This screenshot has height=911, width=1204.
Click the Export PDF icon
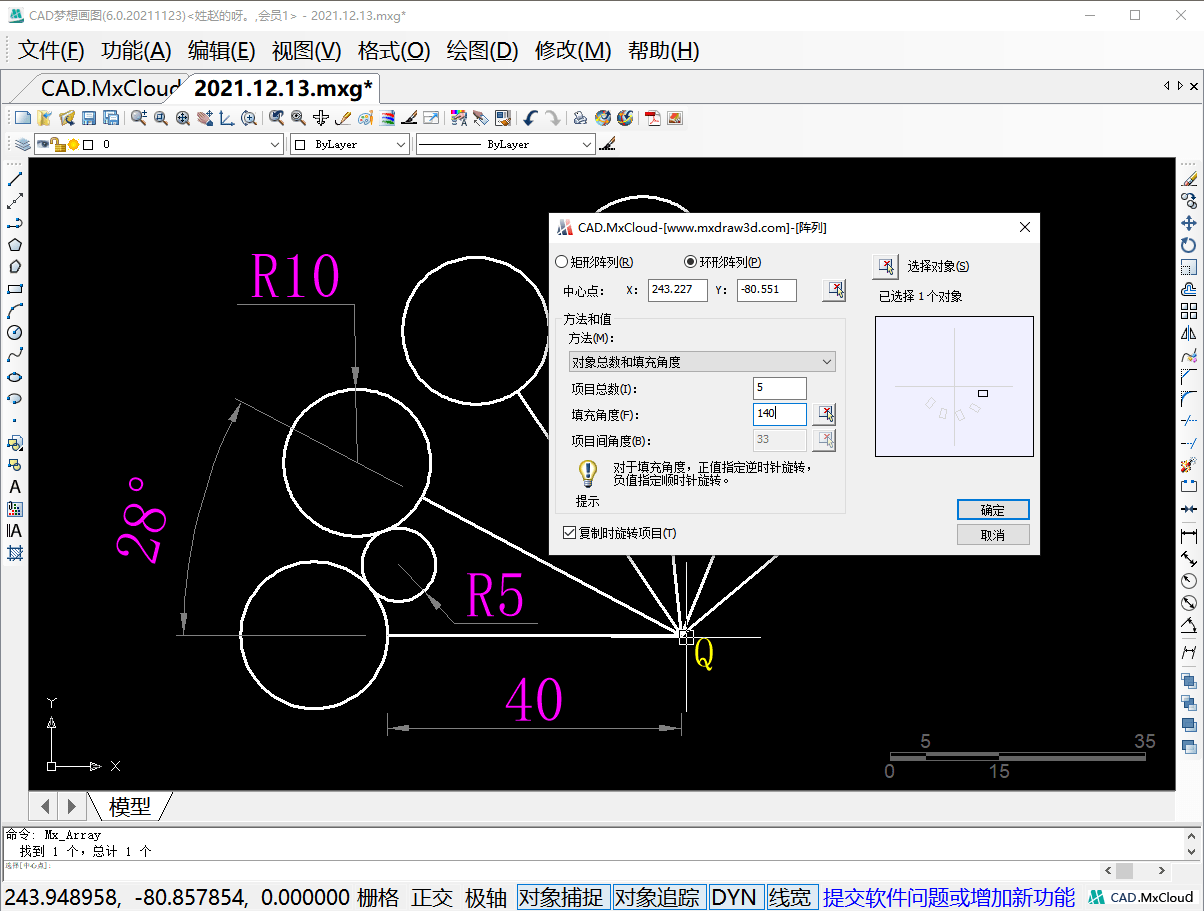653,118
